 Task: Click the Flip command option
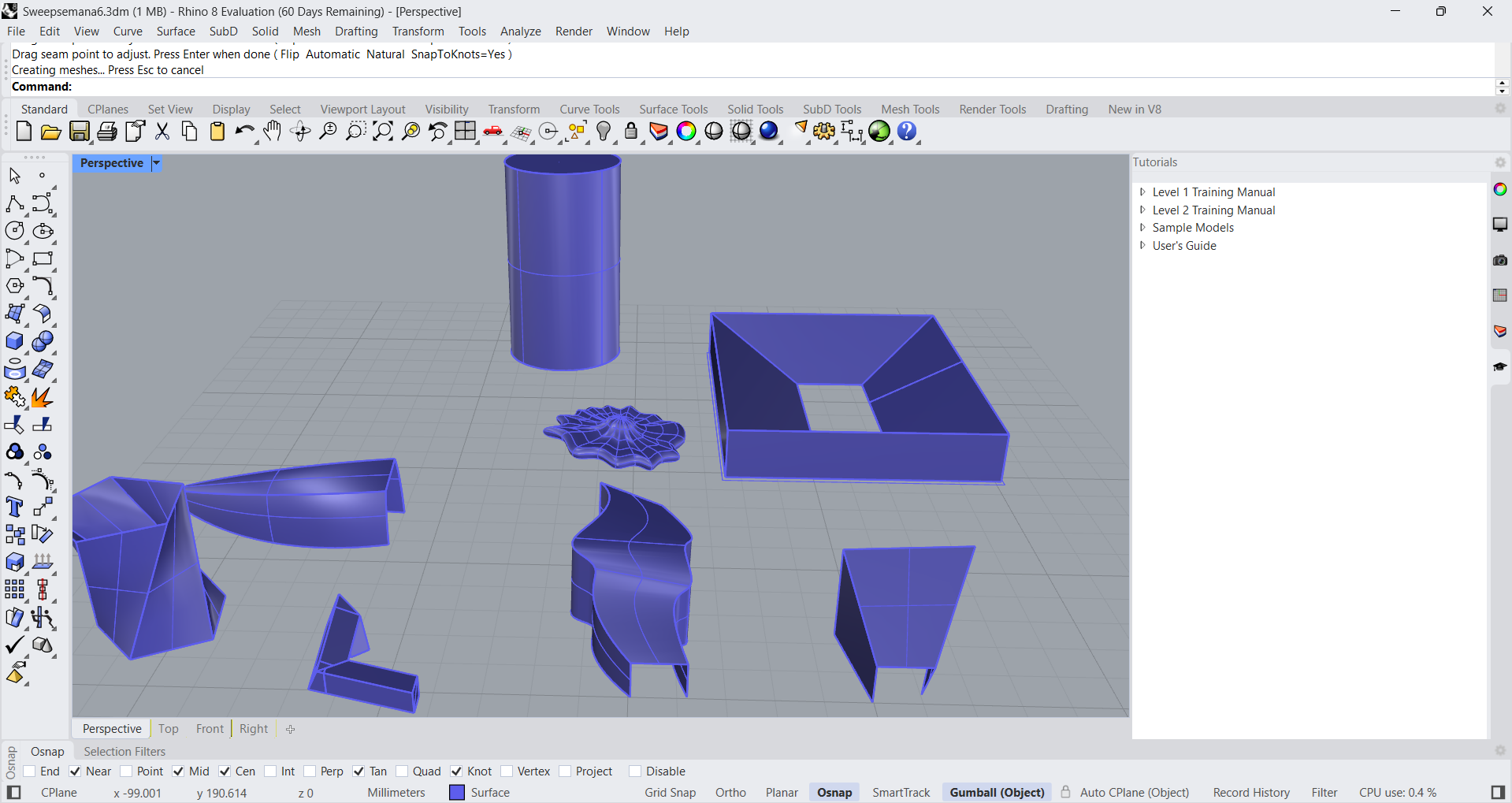(x=289, y=54)
